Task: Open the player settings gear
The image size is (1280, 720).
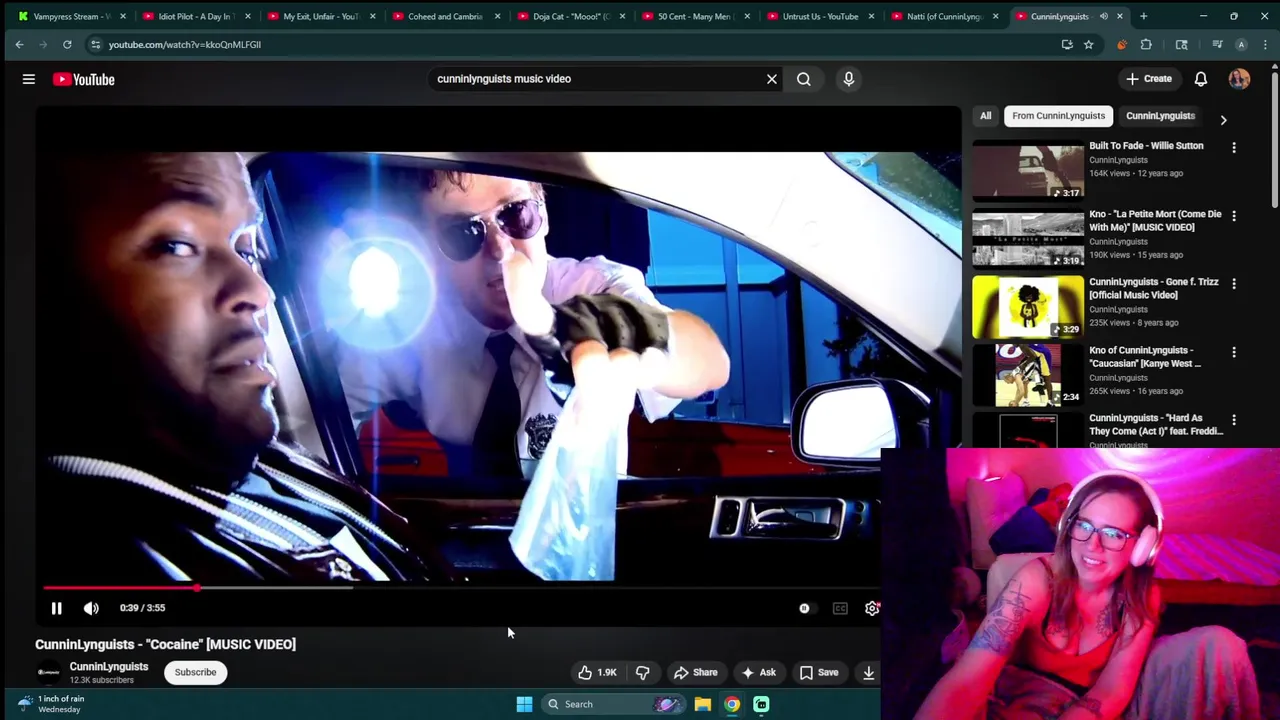Action: (872, 608)
